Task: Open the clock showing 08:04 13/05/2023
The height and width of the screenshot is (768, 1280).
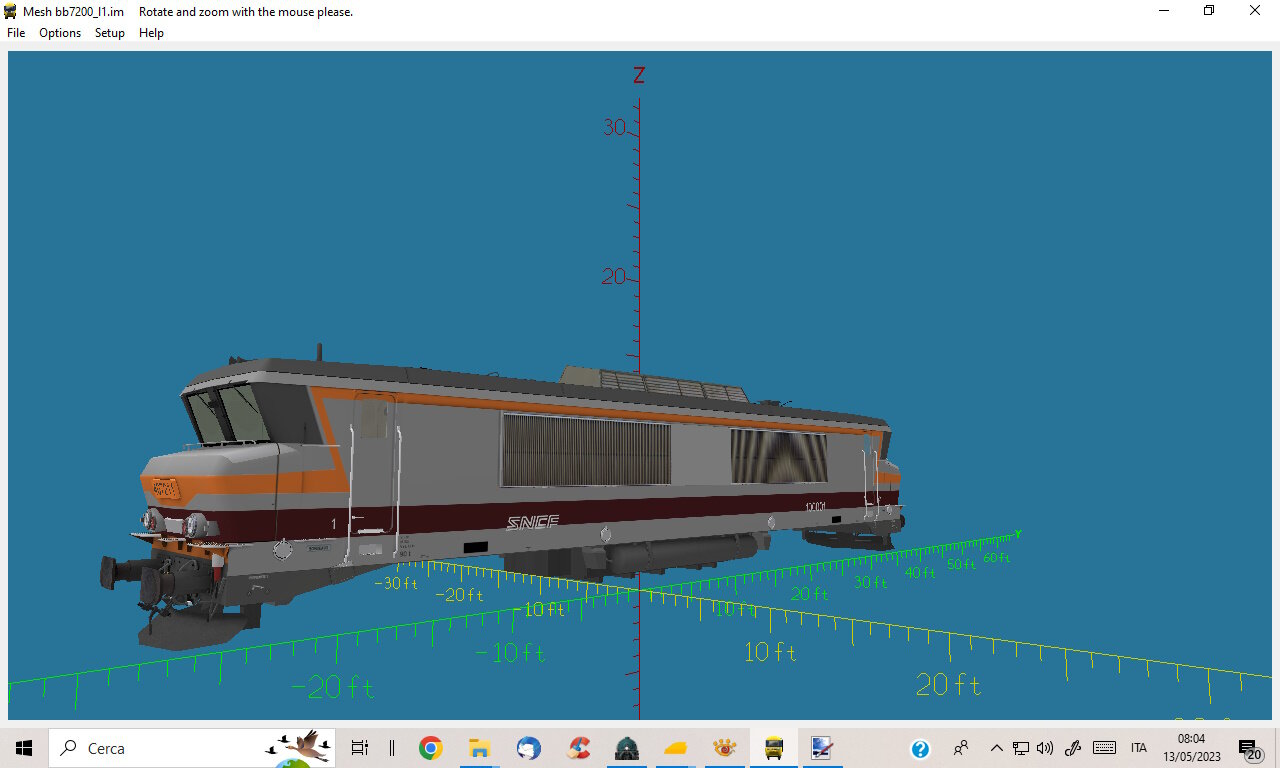Action: pos(1192,748)
